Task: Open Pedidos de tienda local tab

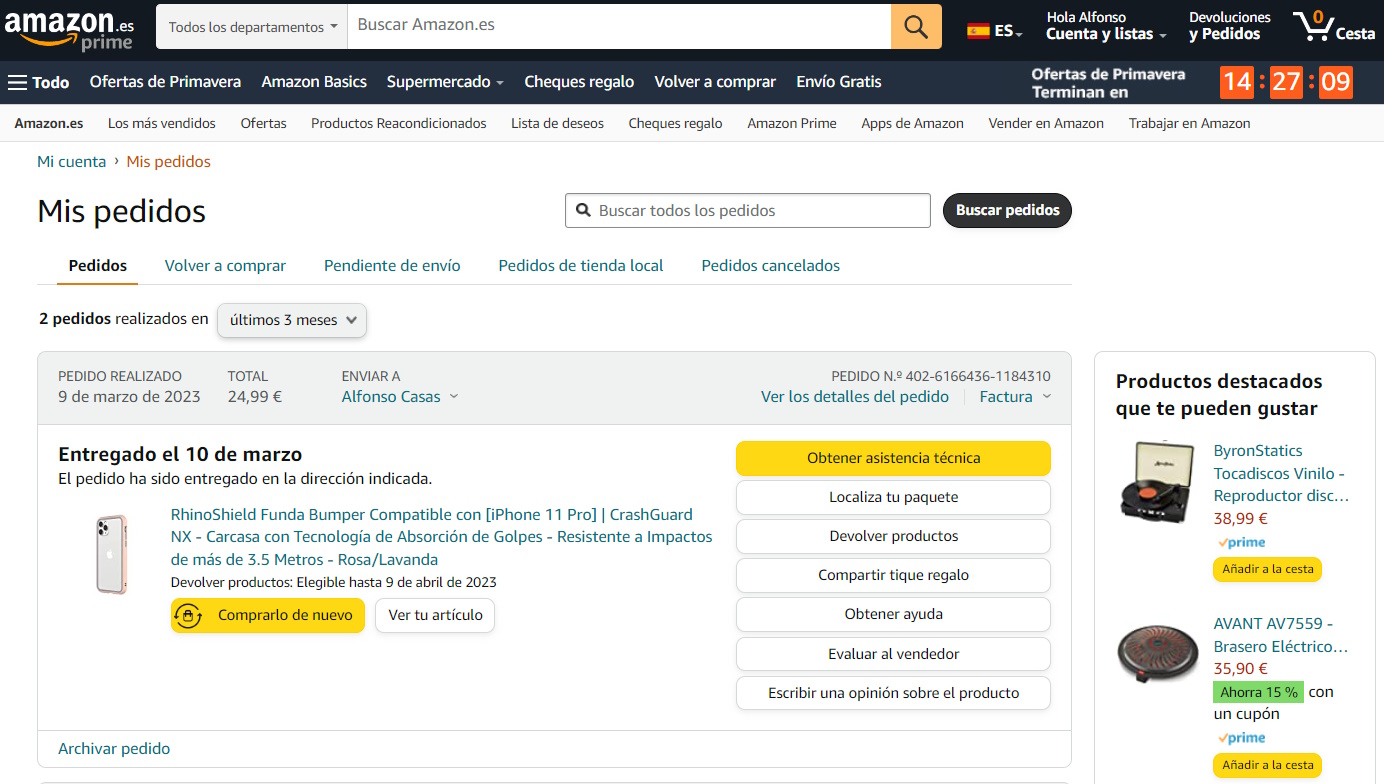Action: tap(581, 265)
